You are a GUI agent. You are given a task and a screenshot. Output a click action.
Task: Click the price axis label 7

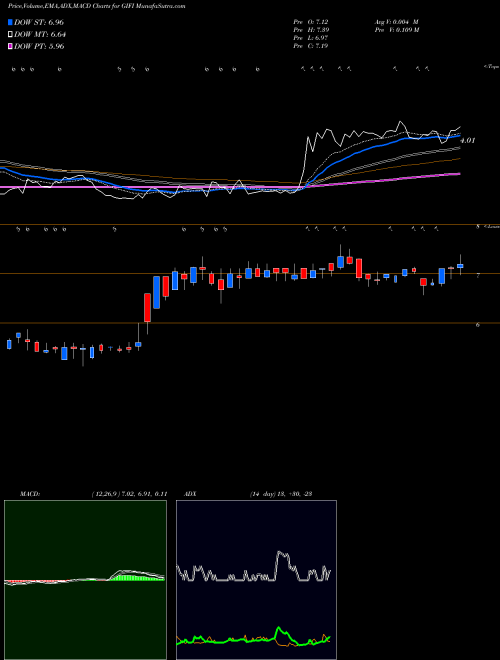tap(478, 275)
